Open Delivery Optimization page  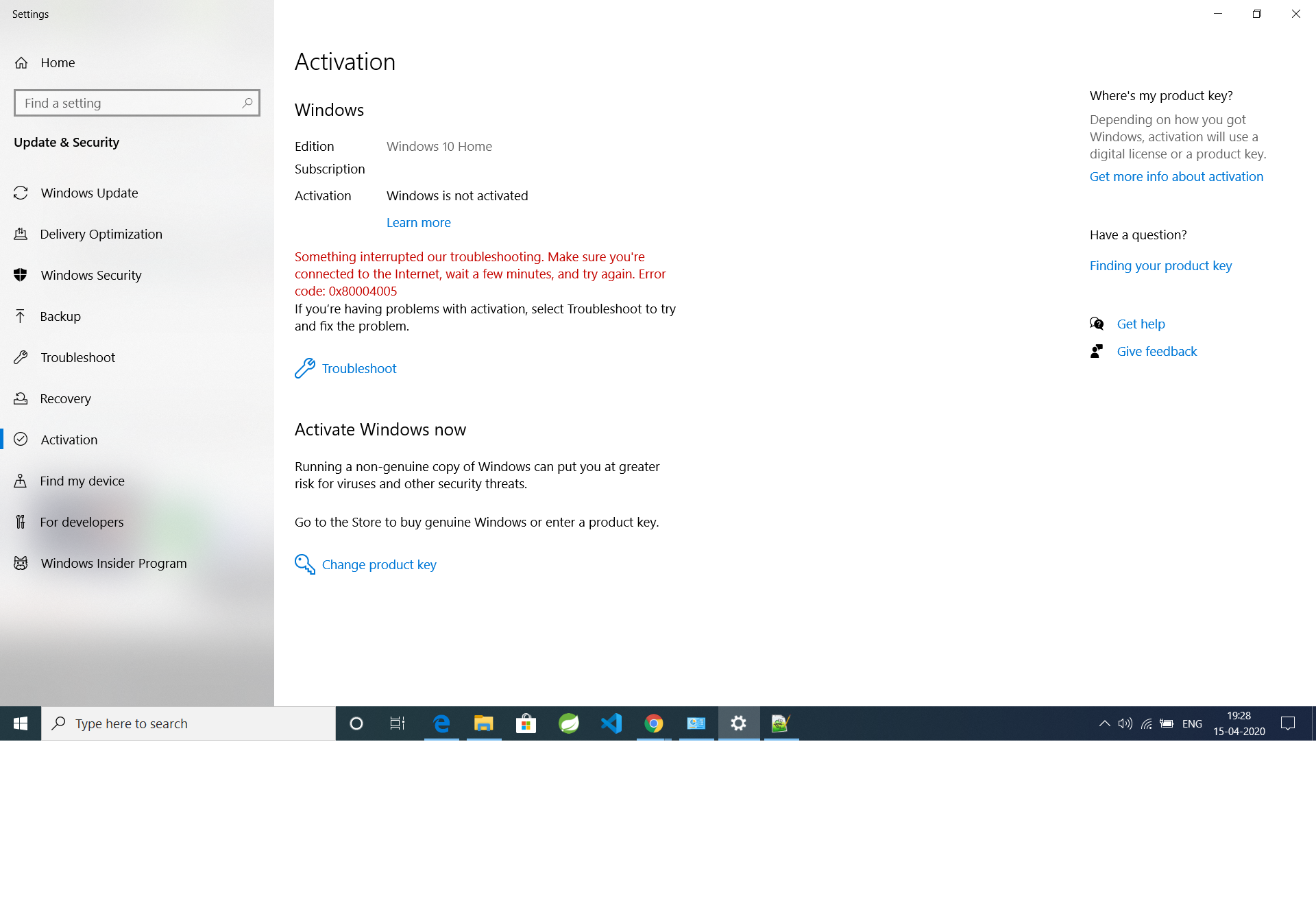[101, 234]
